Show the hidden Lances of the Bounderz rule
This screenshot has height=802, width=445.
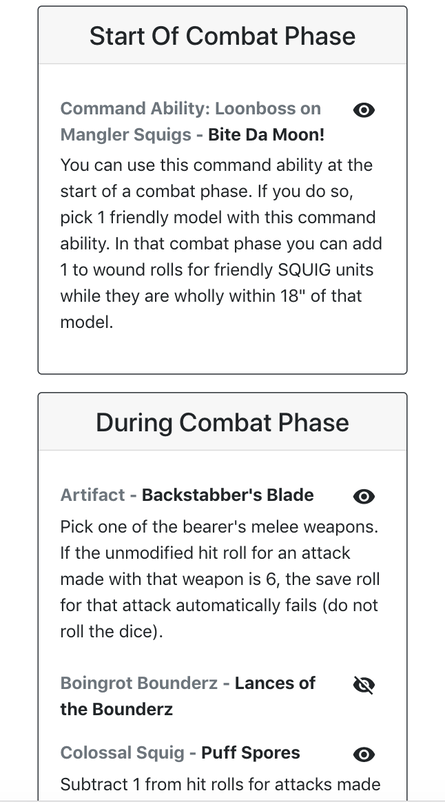pyautogui.click(x=364, y=684)
